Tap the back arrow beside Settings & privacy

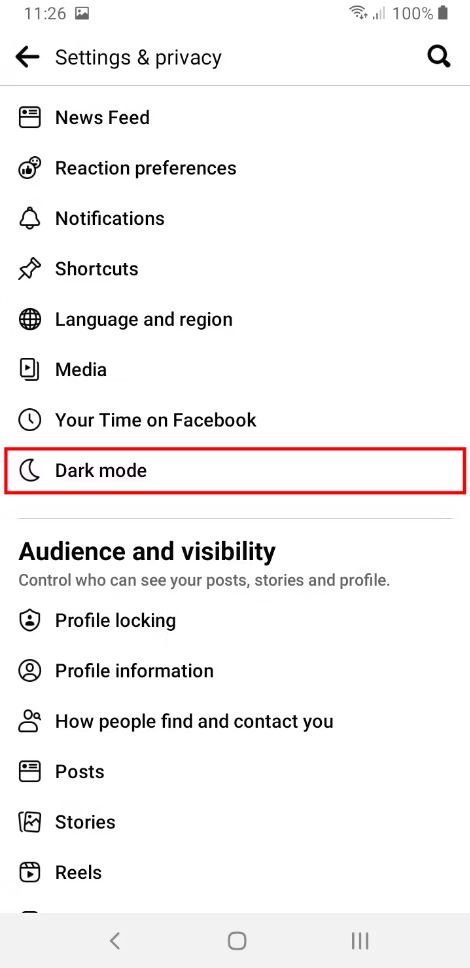27,57
